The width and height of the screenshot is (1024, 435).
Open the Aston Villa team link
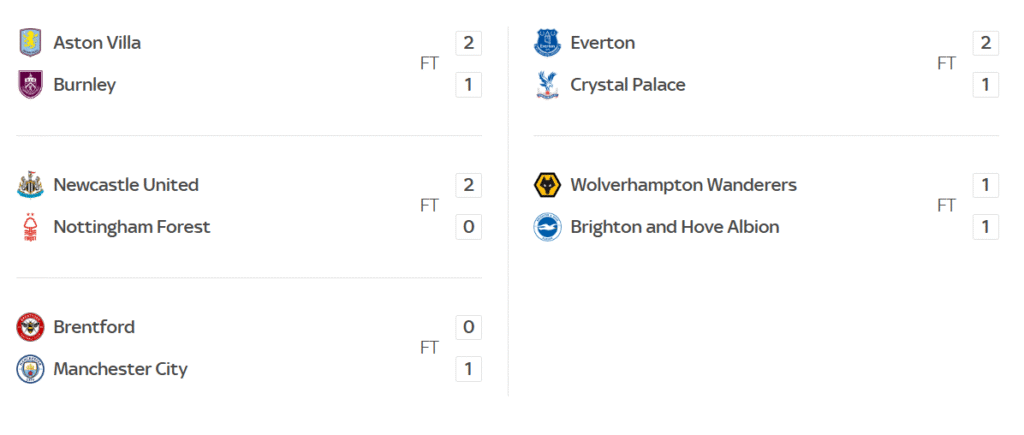tap(97, 43)
